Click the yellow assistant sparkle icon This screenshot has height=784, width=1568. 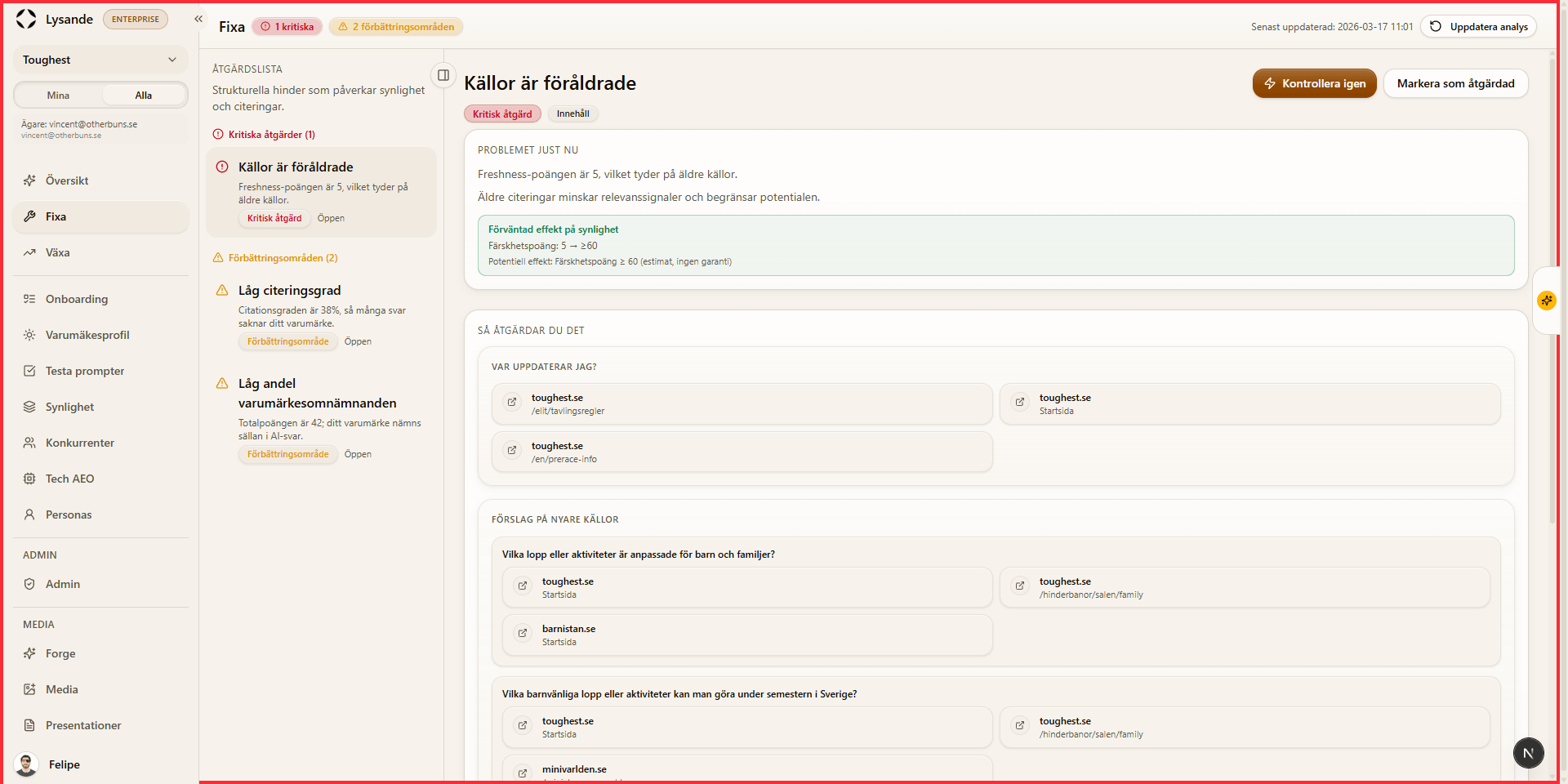click(1547, 301)
